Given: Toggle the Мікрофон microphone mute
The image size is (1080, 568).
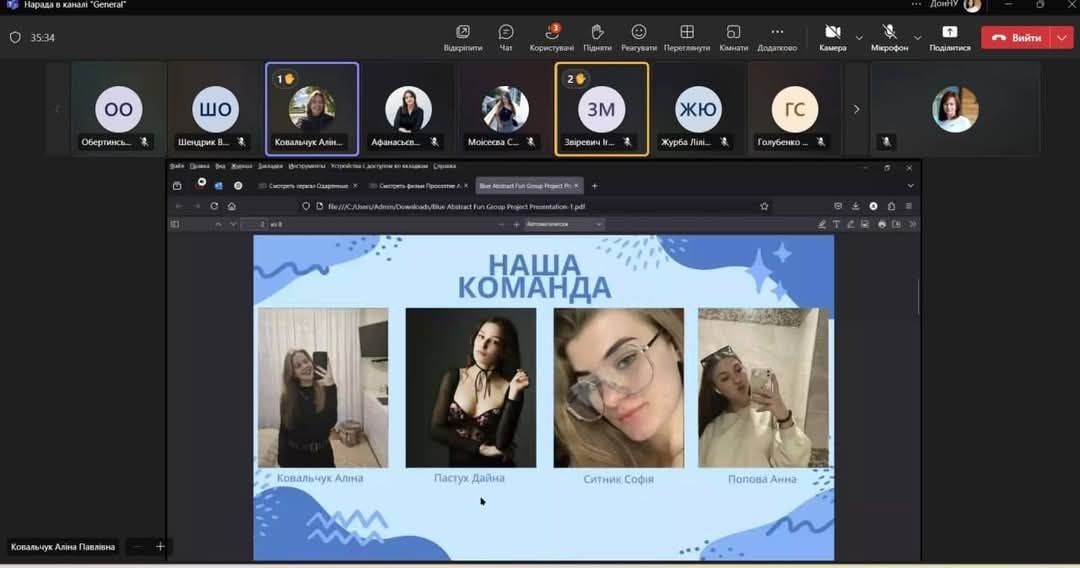Looking at the screenshot, I should pyautogui.click(x=889, y=38).
